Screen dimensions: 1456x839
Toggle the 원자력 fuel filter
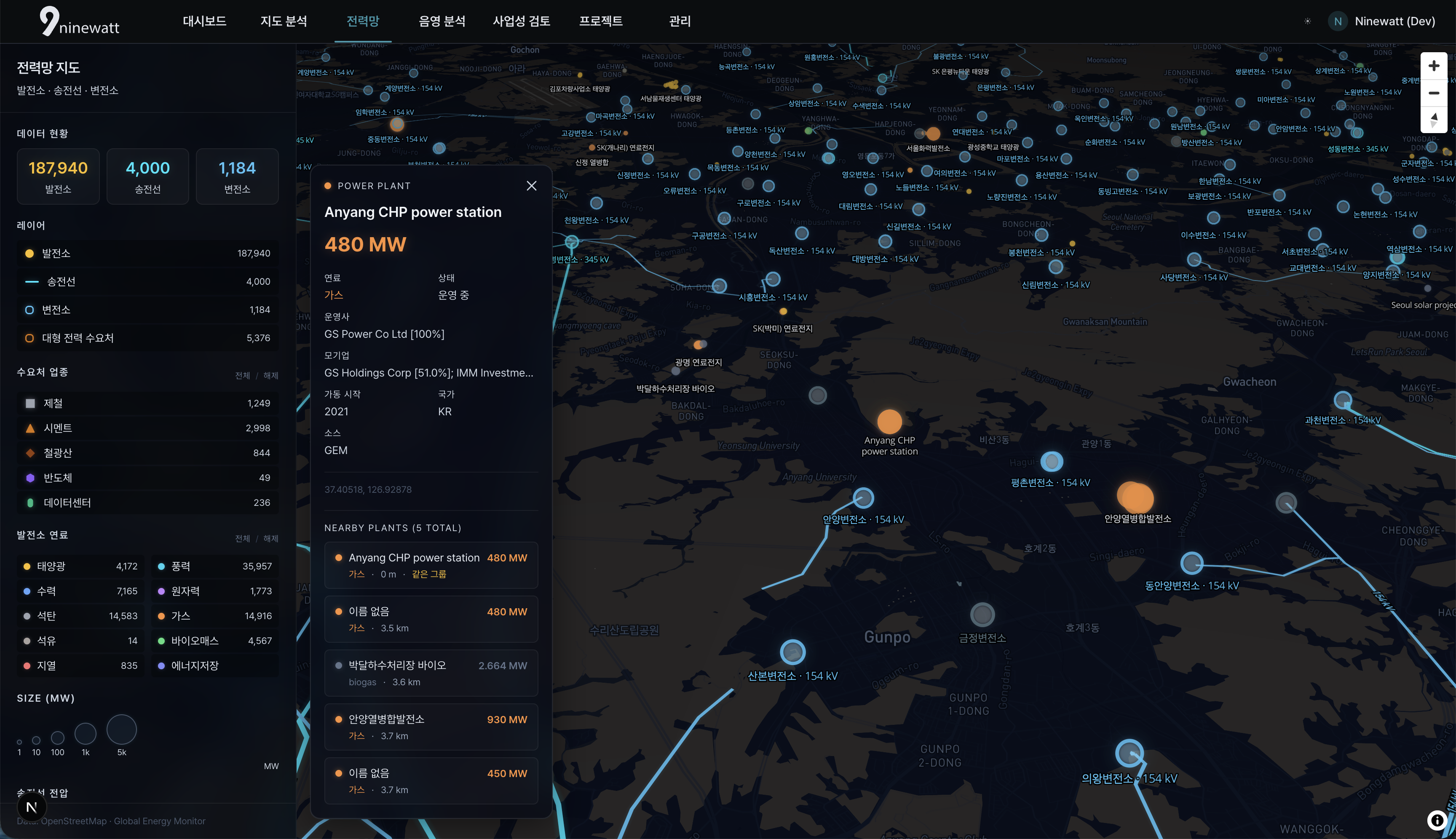click(x=215, y=591)
